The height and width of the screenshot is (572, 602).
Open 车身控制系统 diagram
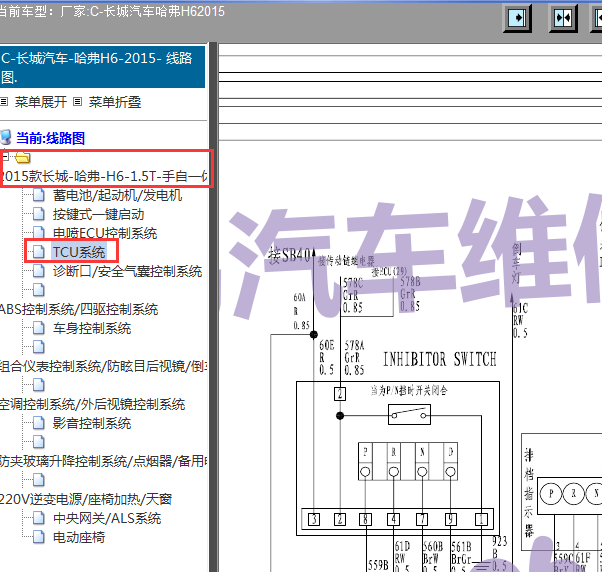pos(92,328)
